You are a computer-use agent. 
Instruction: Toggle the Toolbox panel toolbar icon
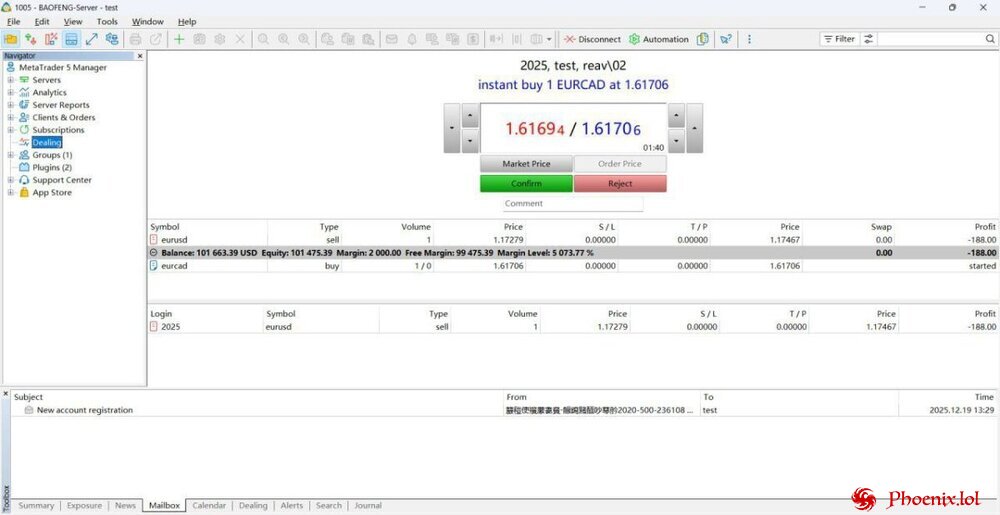(71, 39)
